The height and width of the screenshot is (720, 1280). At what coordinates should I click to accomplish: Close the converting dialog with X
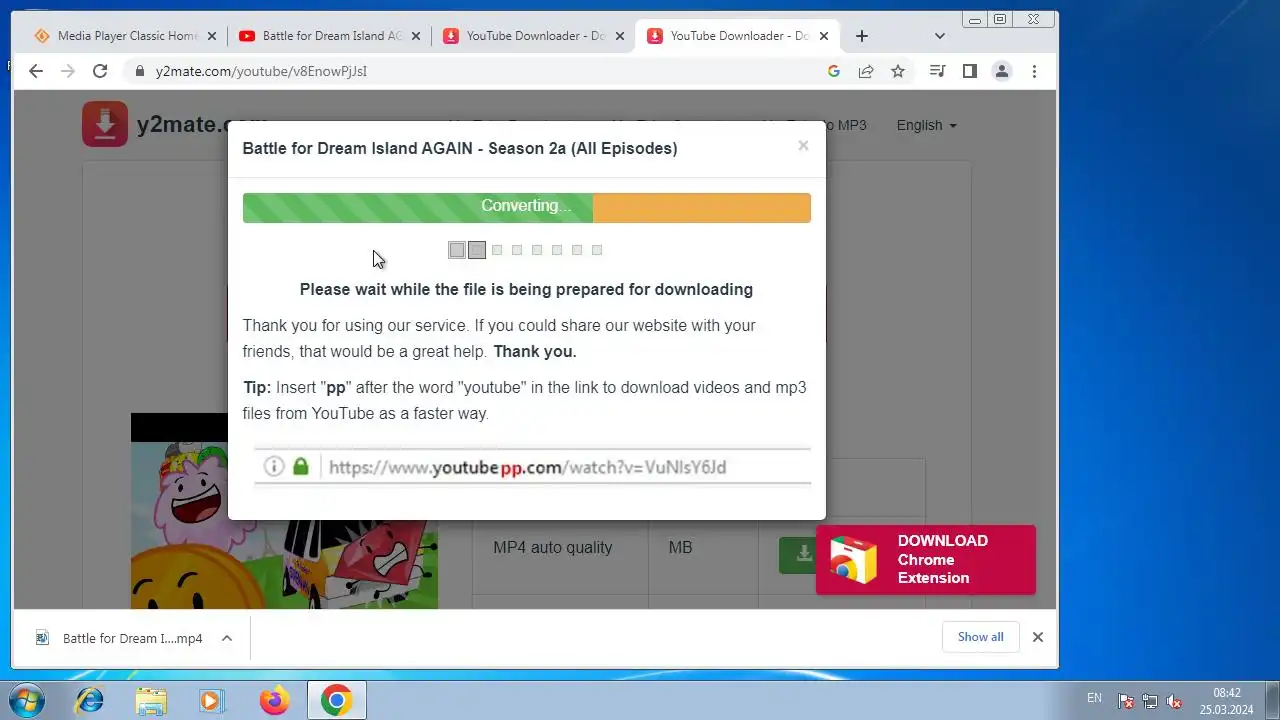coord(803,146)
